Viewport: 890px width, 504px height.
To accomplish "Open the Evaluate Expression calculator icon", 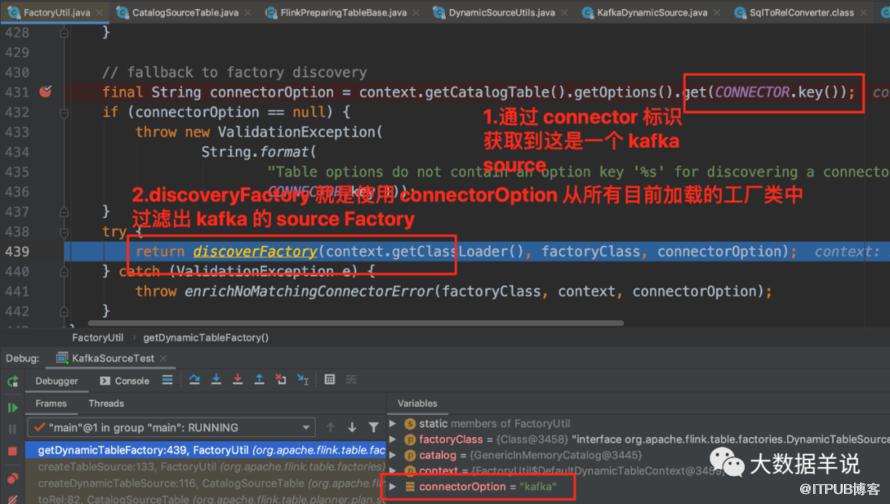I will point(329,380).
